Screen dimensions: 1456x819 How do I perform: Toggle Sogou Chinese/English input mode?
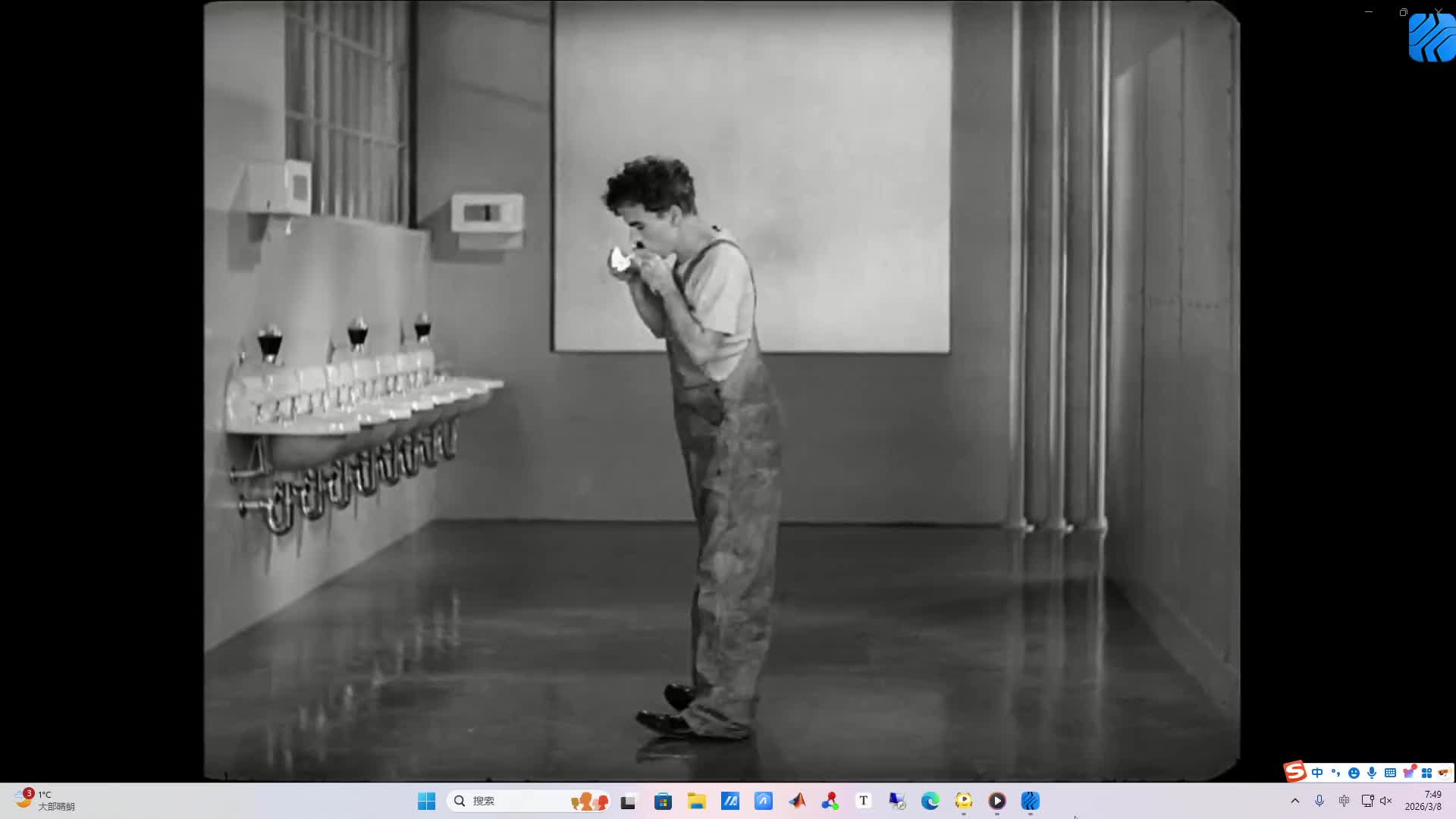[1317, 773]
